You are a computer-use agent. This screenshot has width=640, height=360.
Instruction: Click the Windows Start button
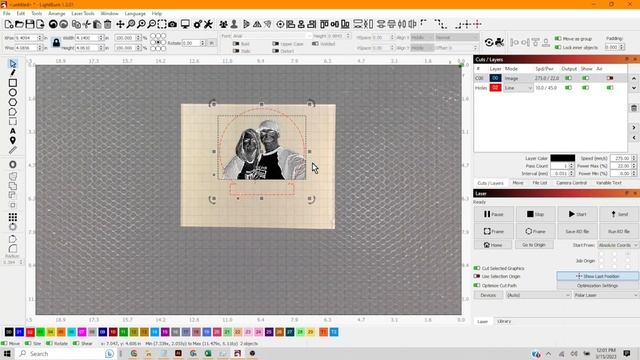(x=7, y=353)
